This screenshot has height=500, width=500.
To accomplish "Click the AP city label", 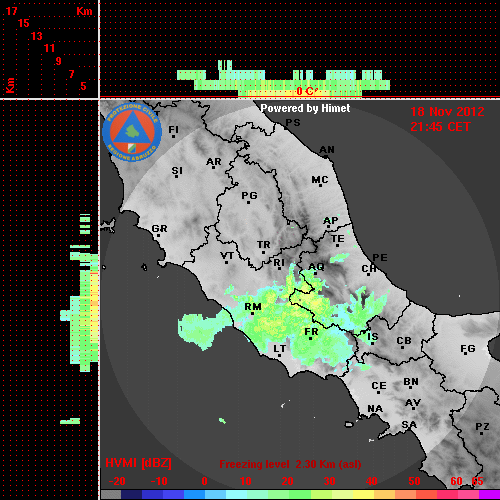I will 331,220.
